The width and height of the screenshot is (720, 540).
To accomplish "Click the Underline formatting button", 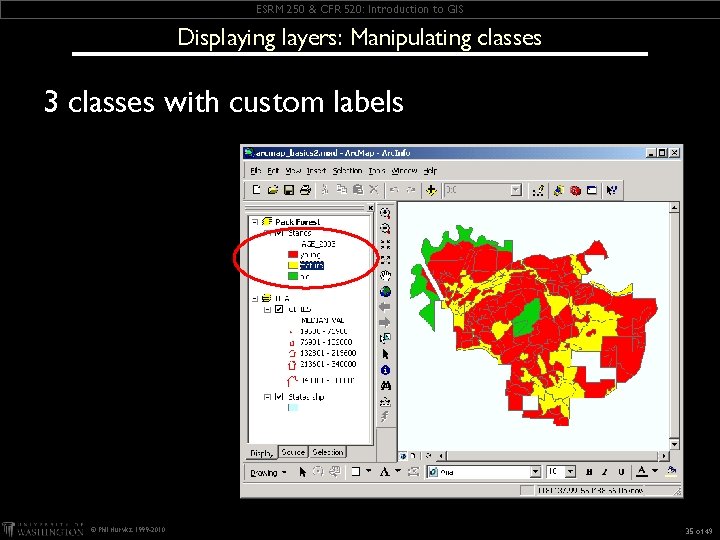I will 621,472.
